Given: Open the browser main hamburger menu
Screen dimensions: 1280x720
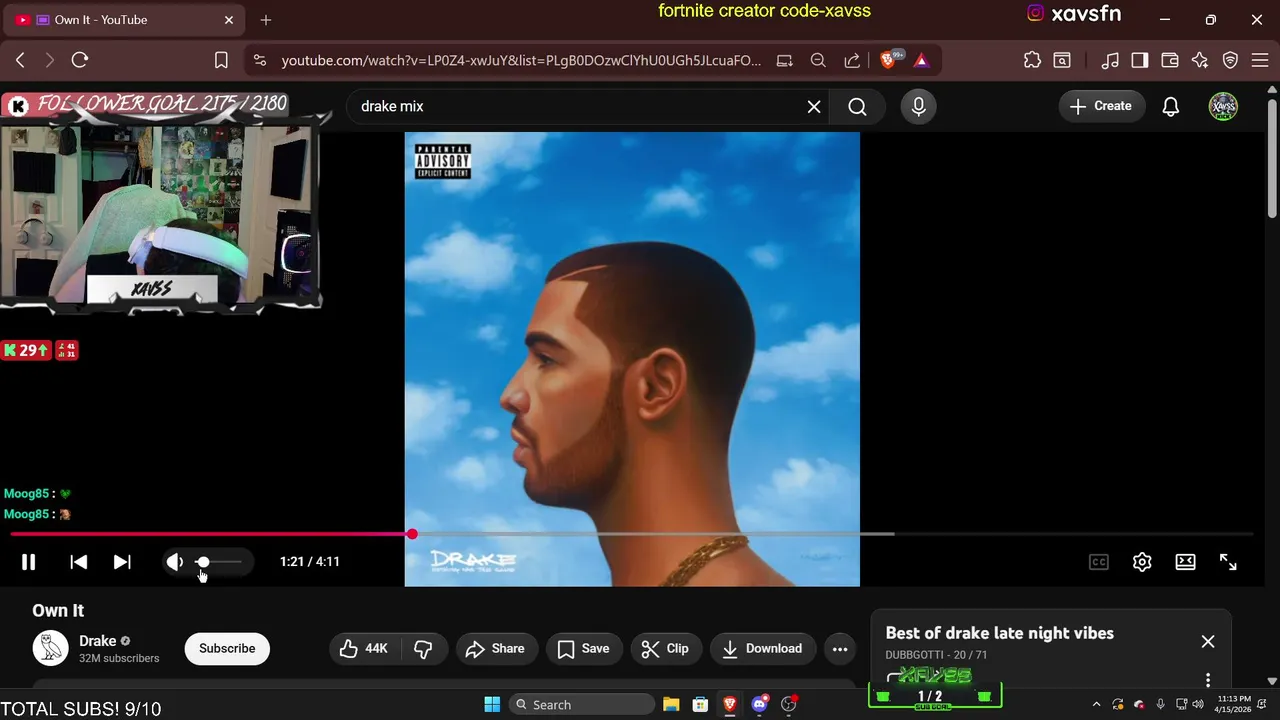Looking at the screenshot, I should click(1259, 60).
